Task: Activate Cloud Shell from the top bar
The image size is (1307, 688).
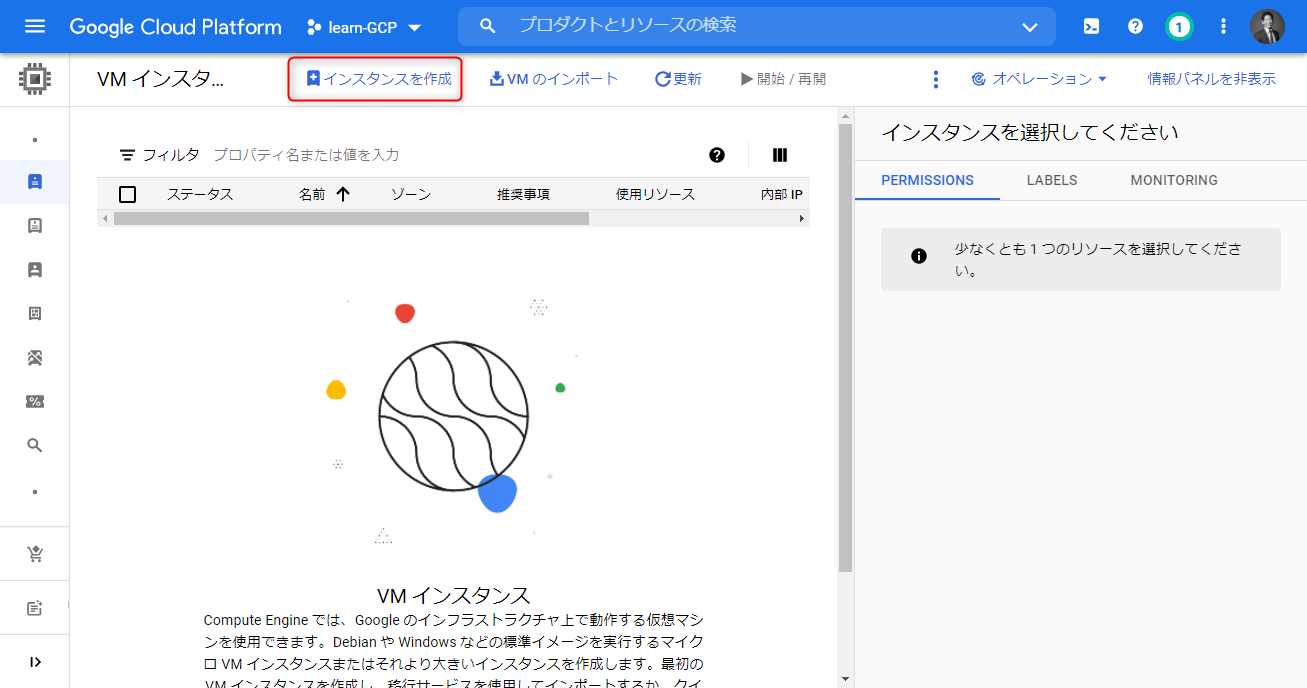Action: point(1092,27)
